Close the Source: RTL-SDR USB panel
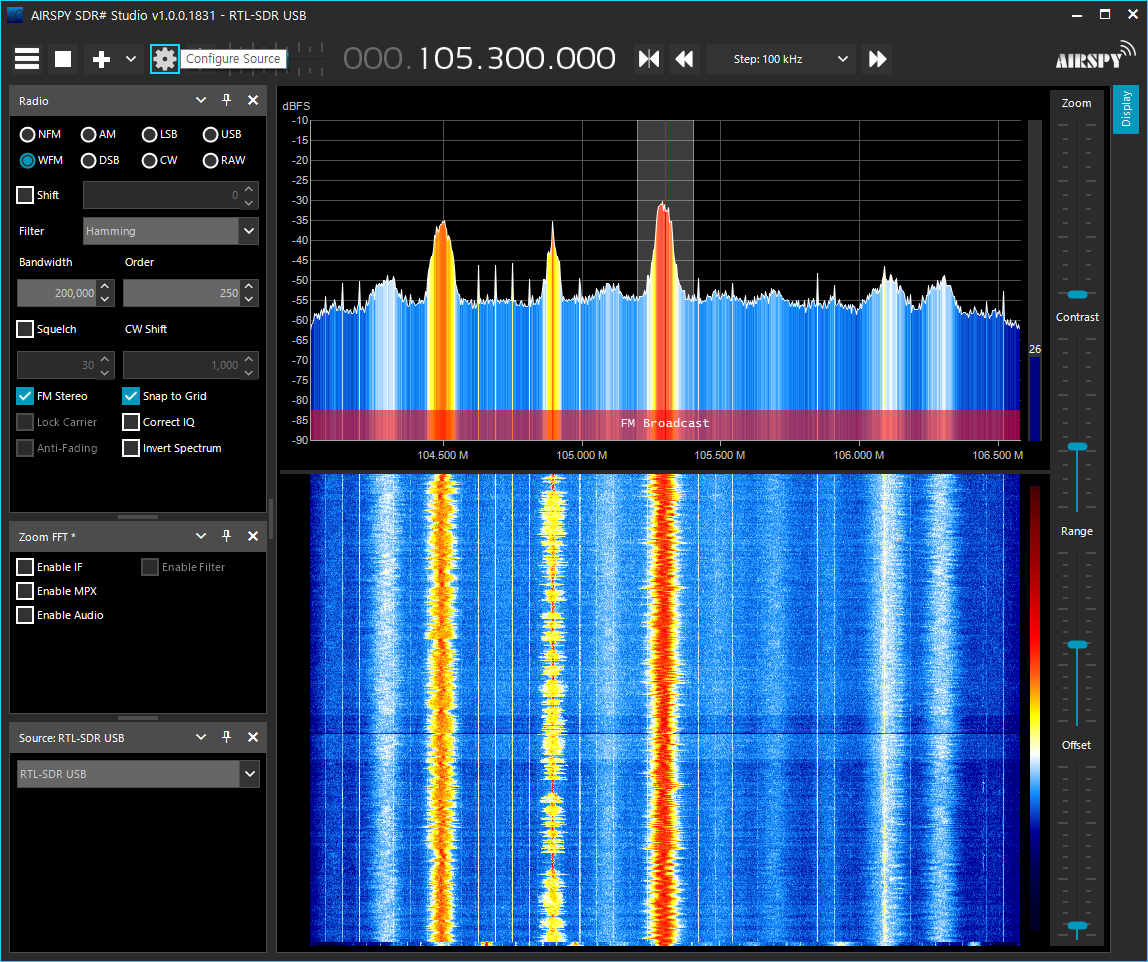 [253, 737]
